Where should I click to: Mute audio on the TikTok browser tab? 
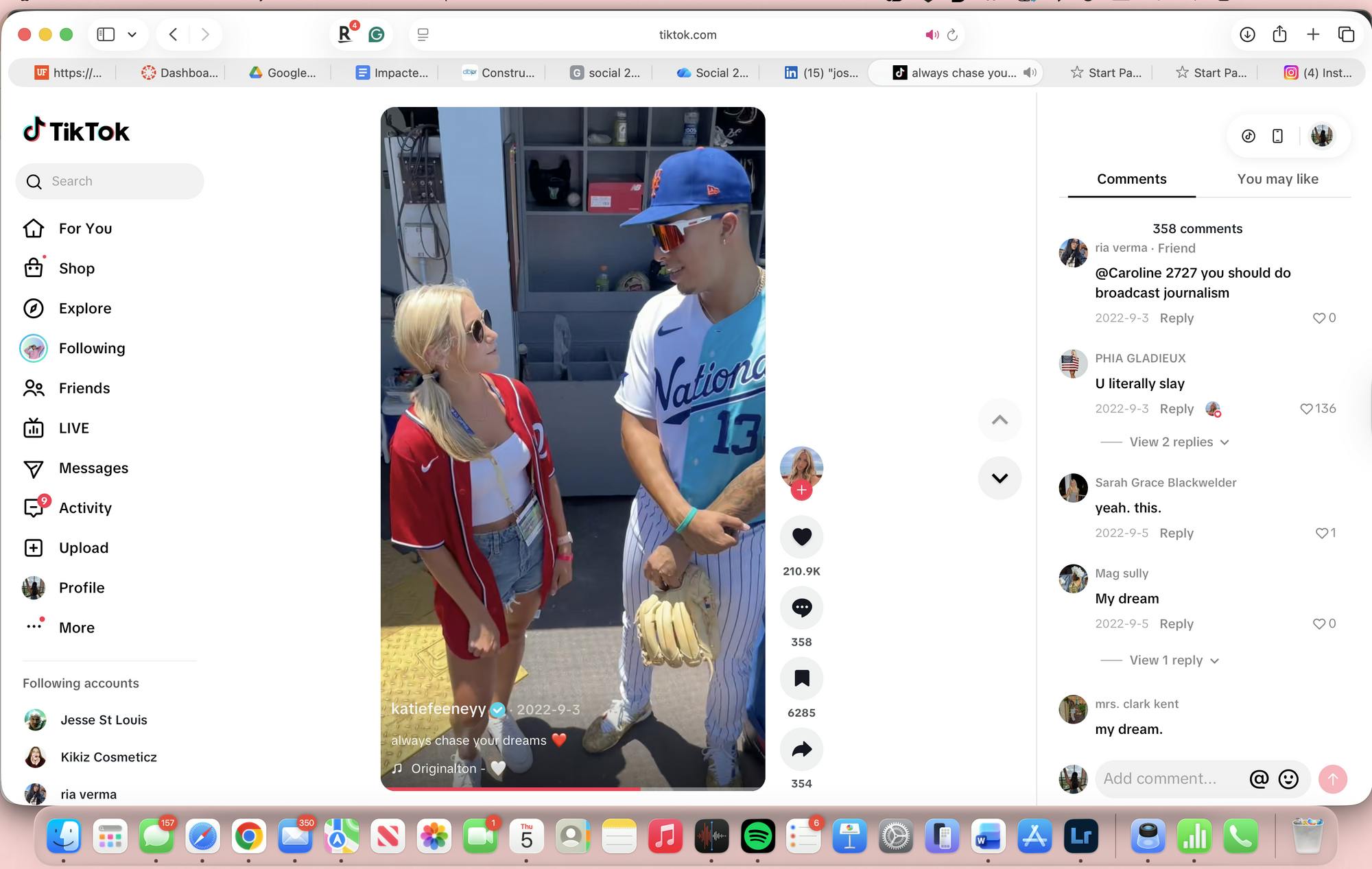click(1030, 73)
